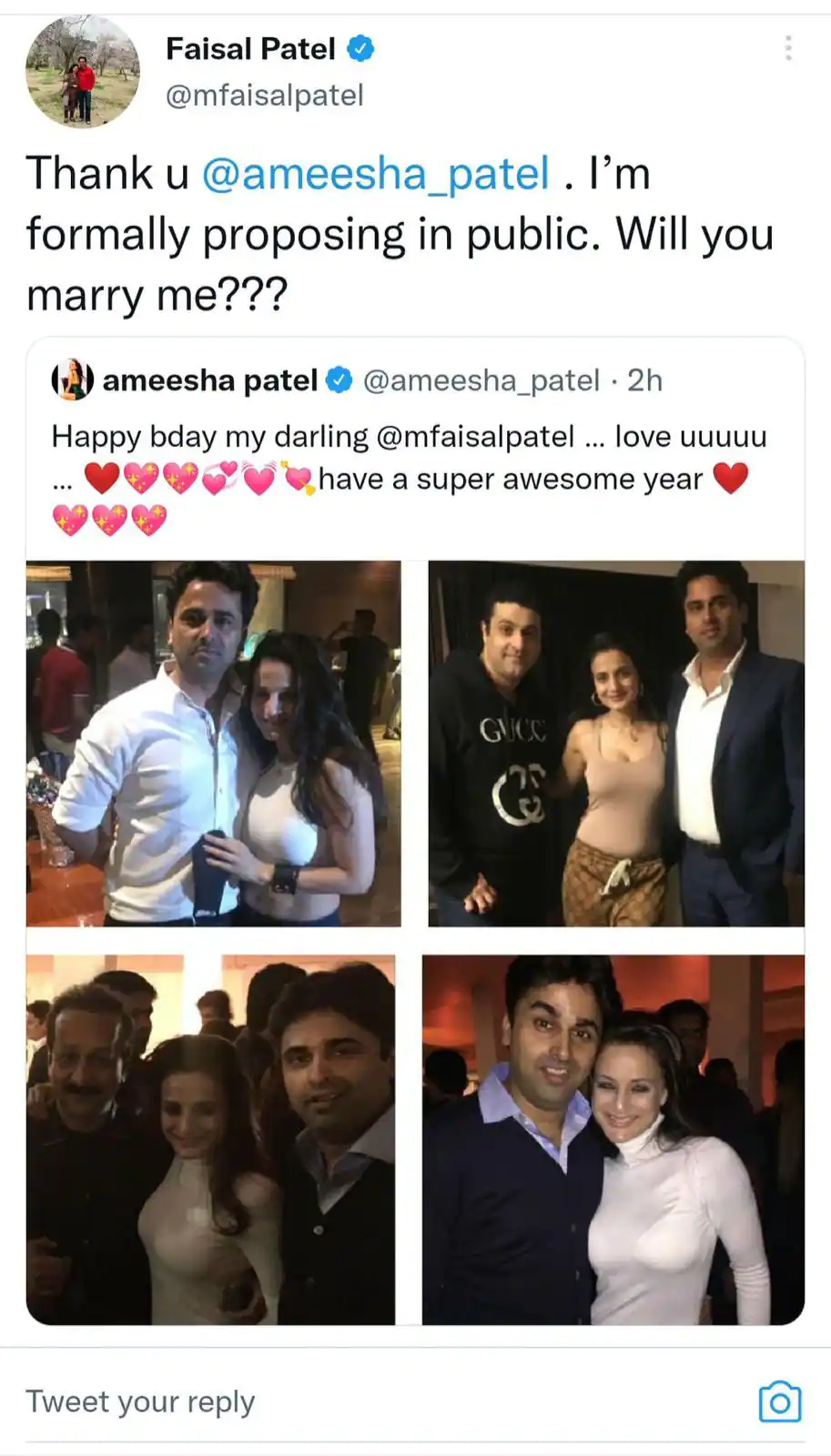The height and width of the screenshot is (1456, 831).
Task: Follow the @ameesha_patel mention in main tweet
Action: point(375,174)
